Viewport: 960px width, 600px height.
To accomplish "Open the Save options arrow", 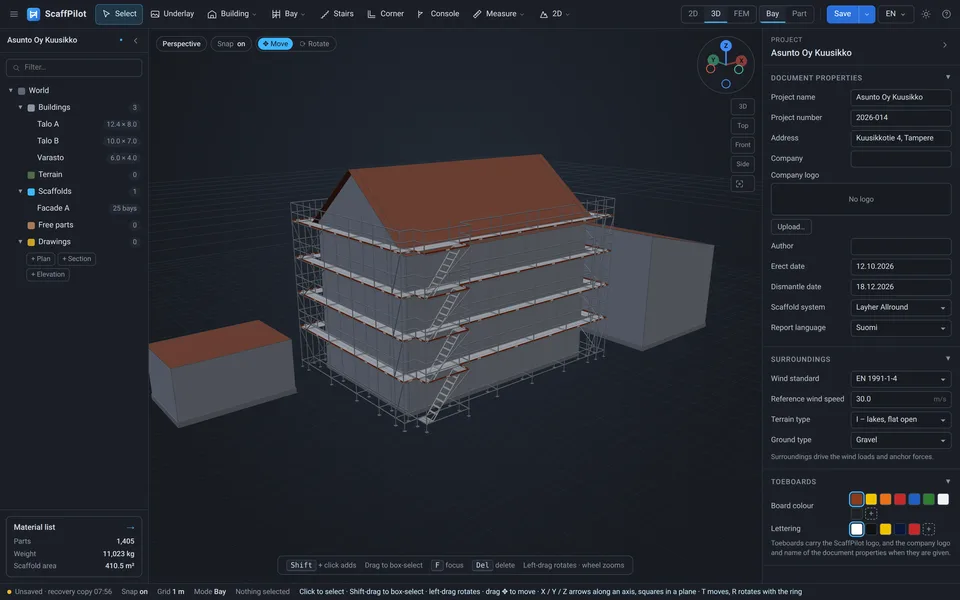I will click(867, 13).
